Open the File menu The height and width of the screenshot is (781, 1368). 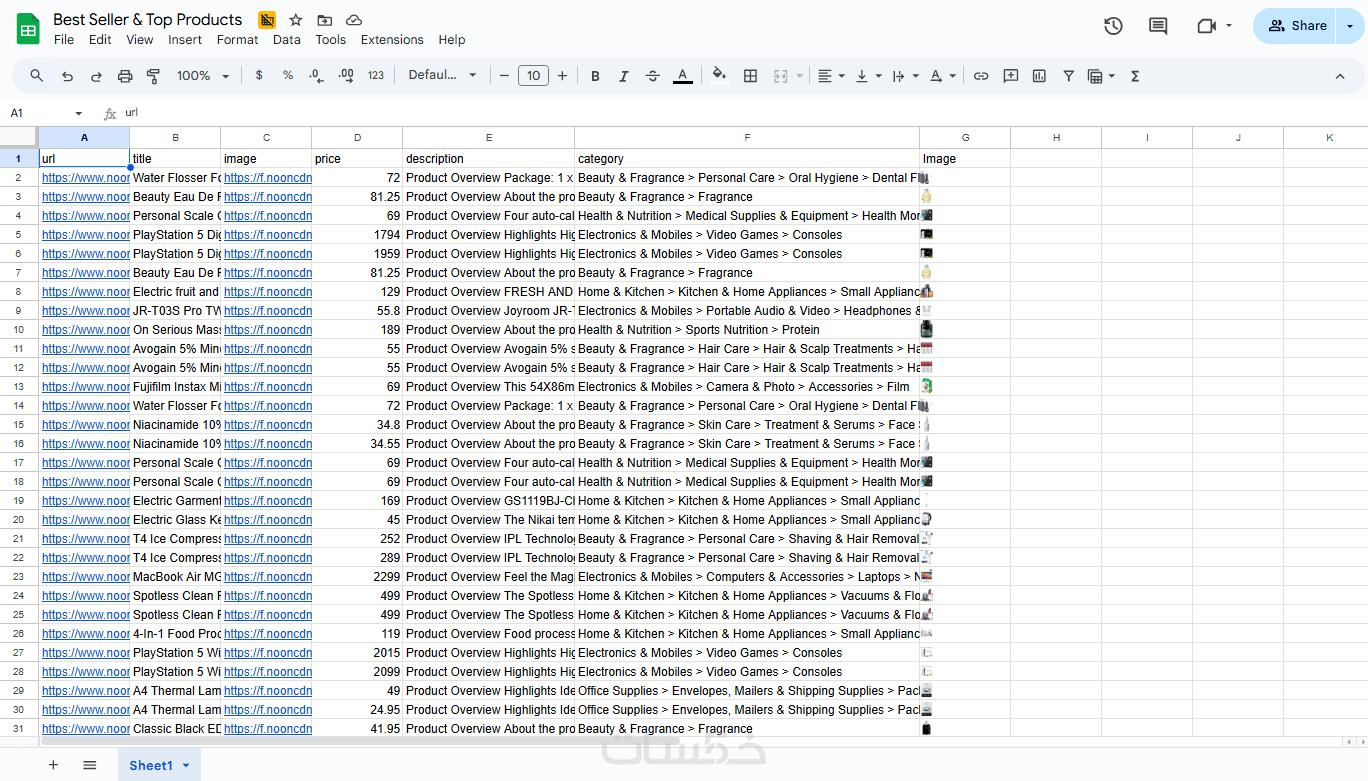(x=64, y=40)
